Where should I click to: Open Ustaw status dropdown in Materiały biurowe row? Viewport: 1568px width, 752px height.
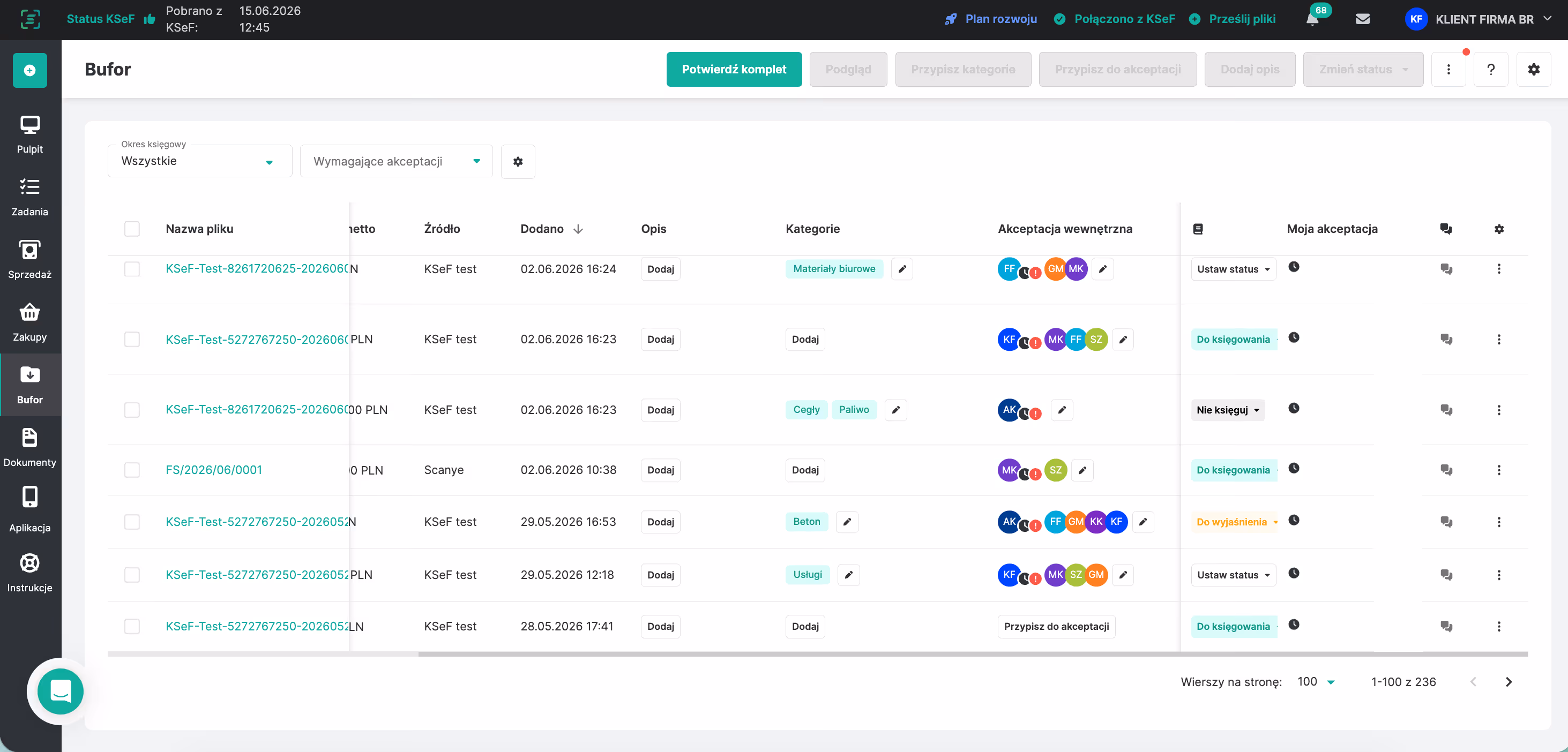pyautogui.click(x=1233, y=269)
